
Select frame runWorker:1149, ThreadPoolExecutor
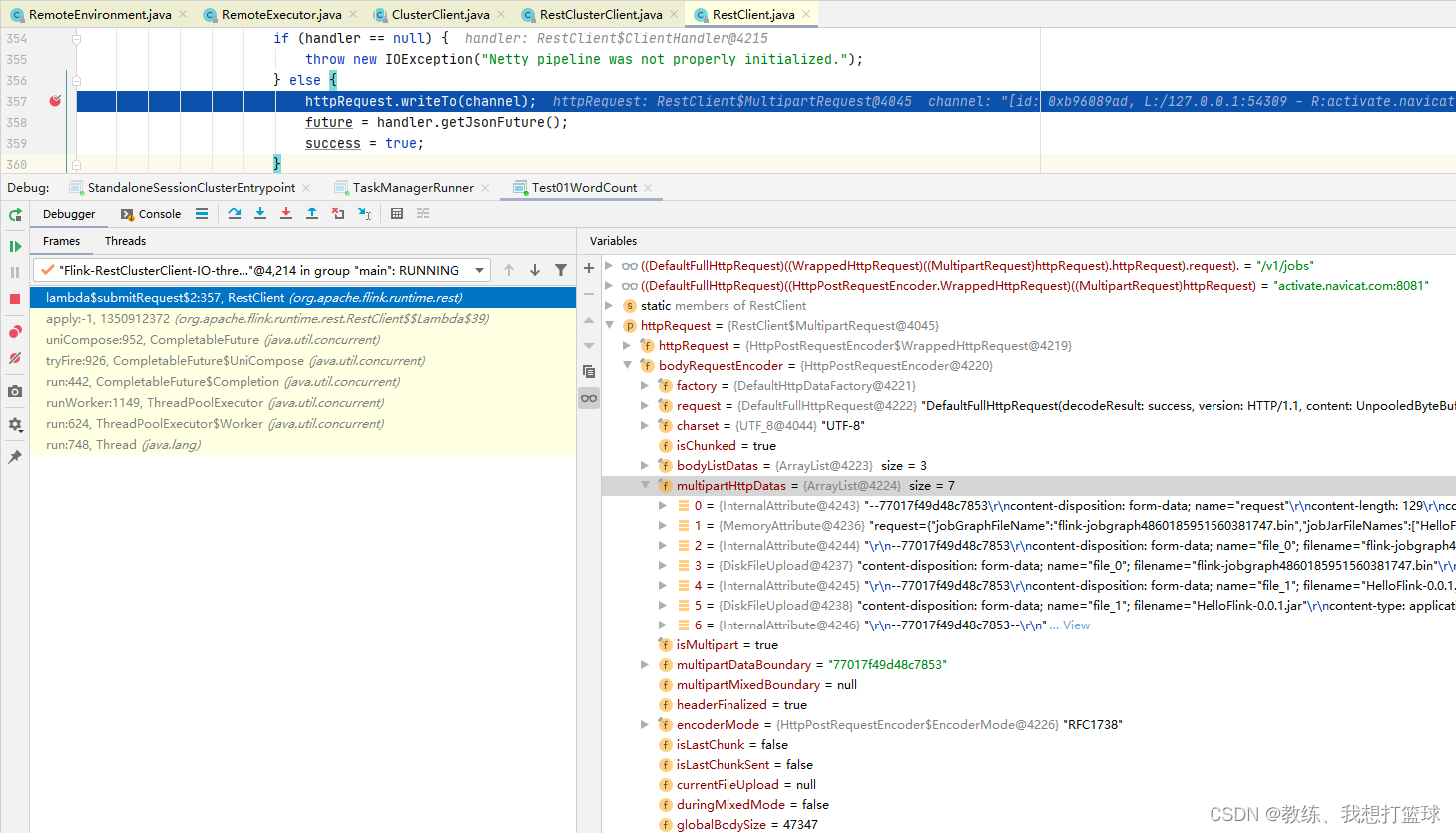click(x=302, y=402)
